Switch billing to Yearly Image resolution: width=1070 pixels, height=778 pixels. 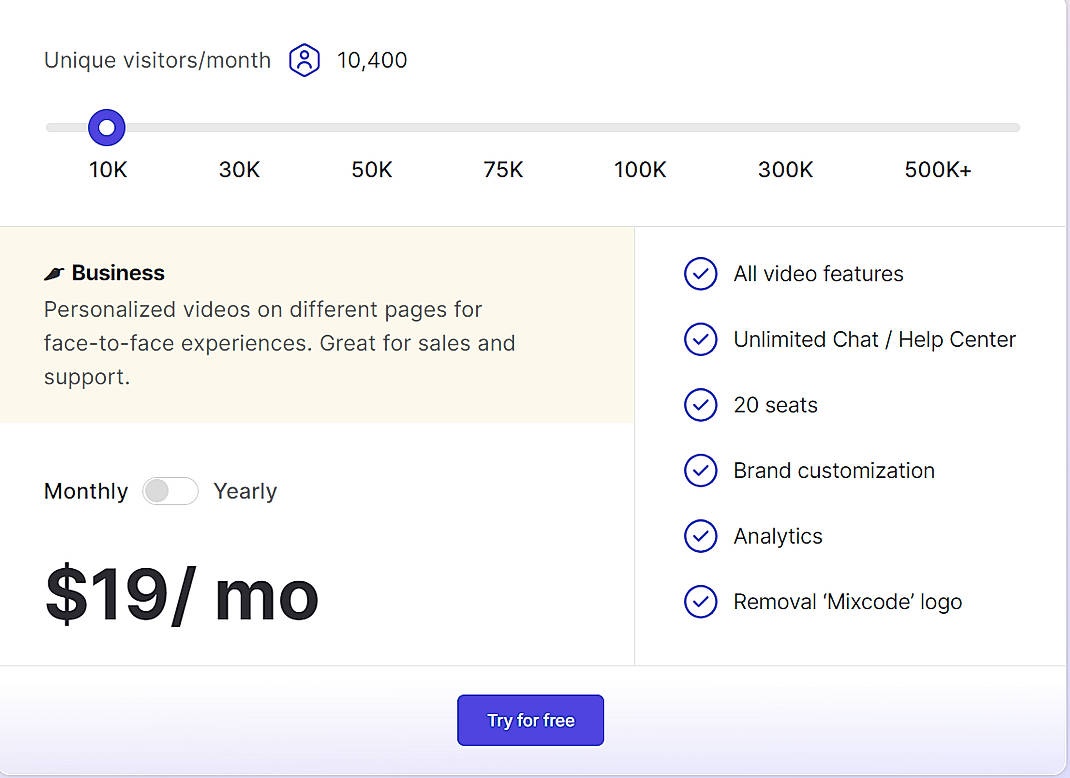(x=245, y=491)
